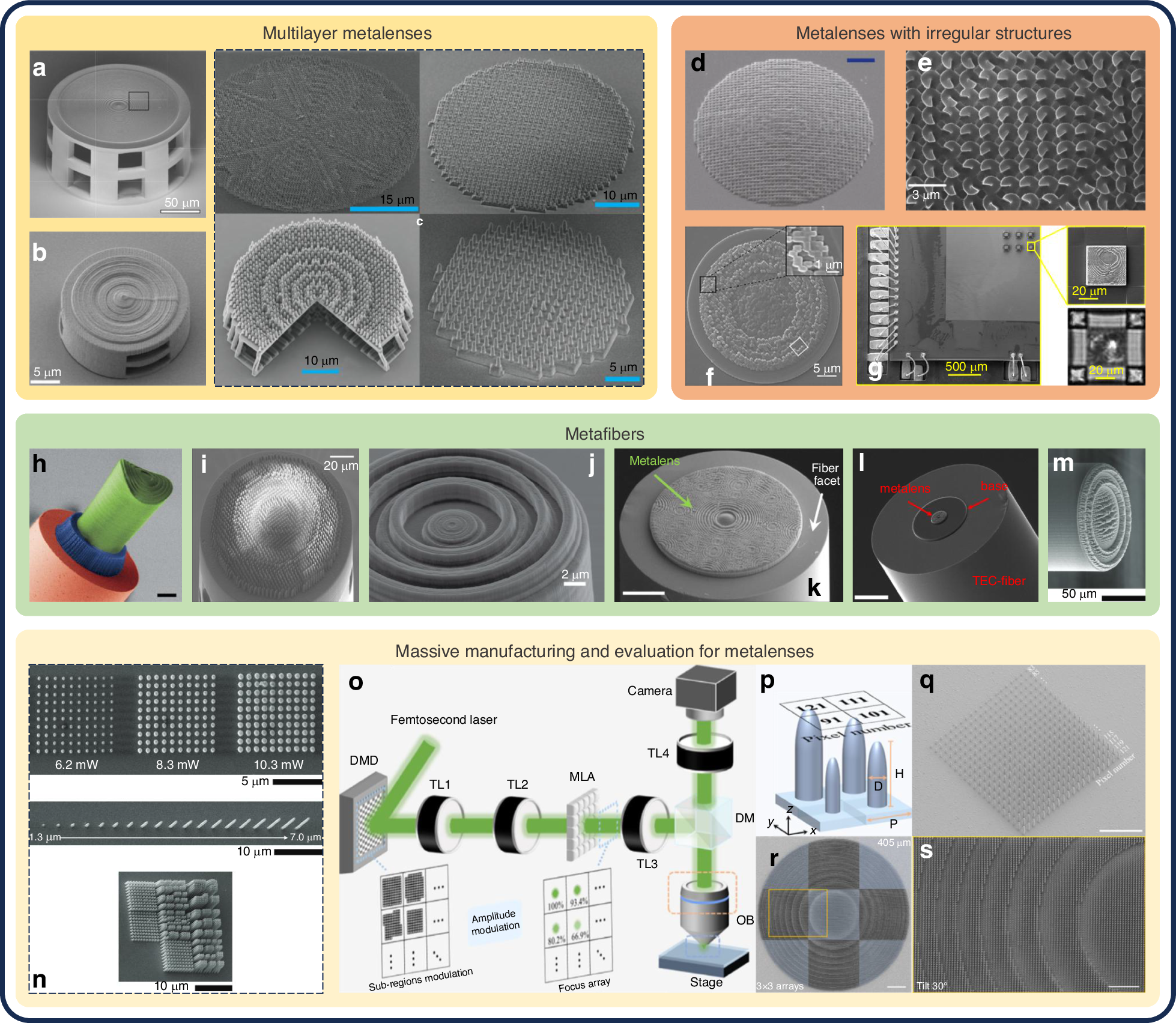Click the irregular structures SEM in panel e
1176x1023 pixels.
point(1025,130)
